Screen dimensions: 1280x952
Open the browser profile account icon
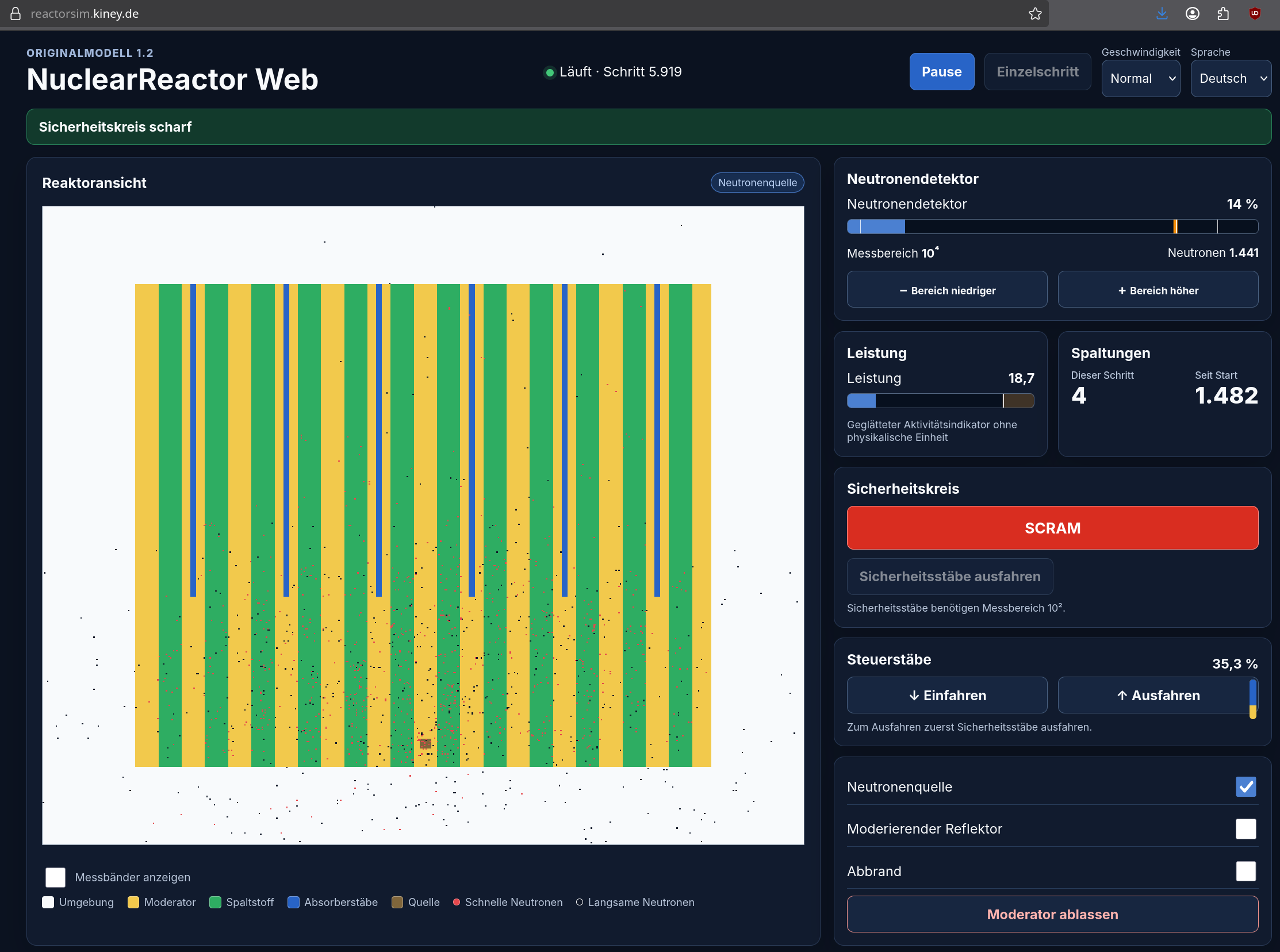coord(1193,14)
